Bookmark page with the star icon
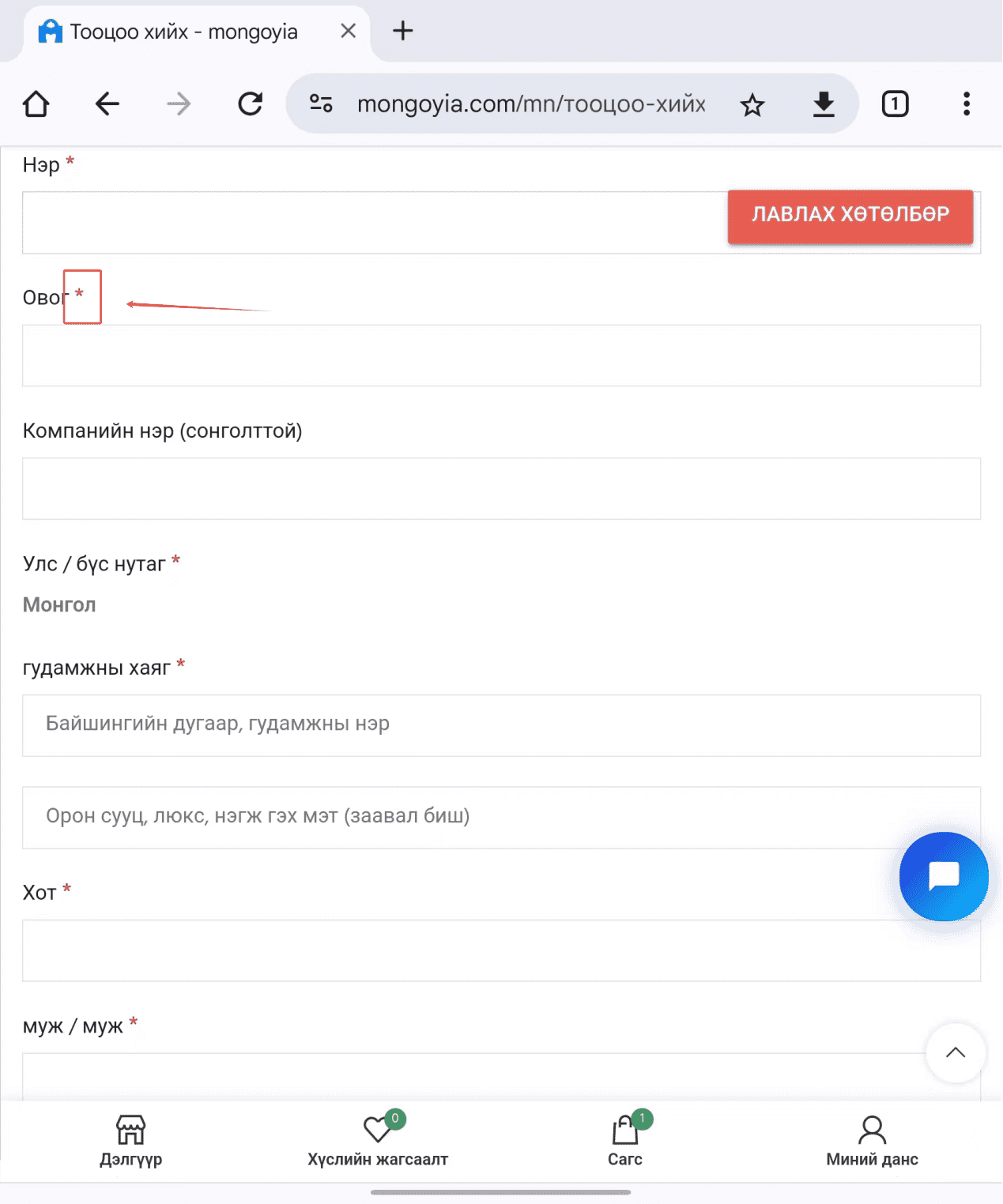1003x1204 pixels. click(752, 104)
